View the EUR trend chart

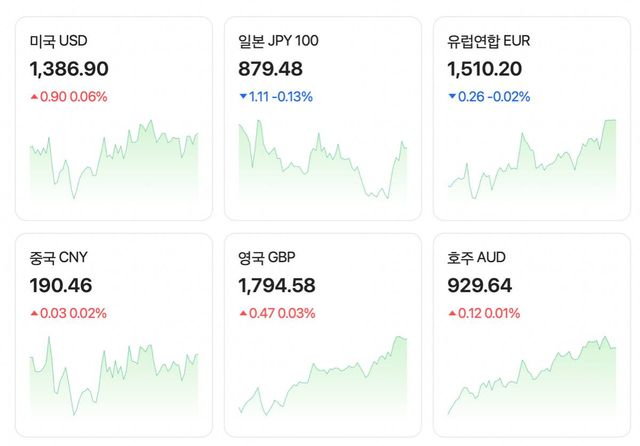point(531,160)
